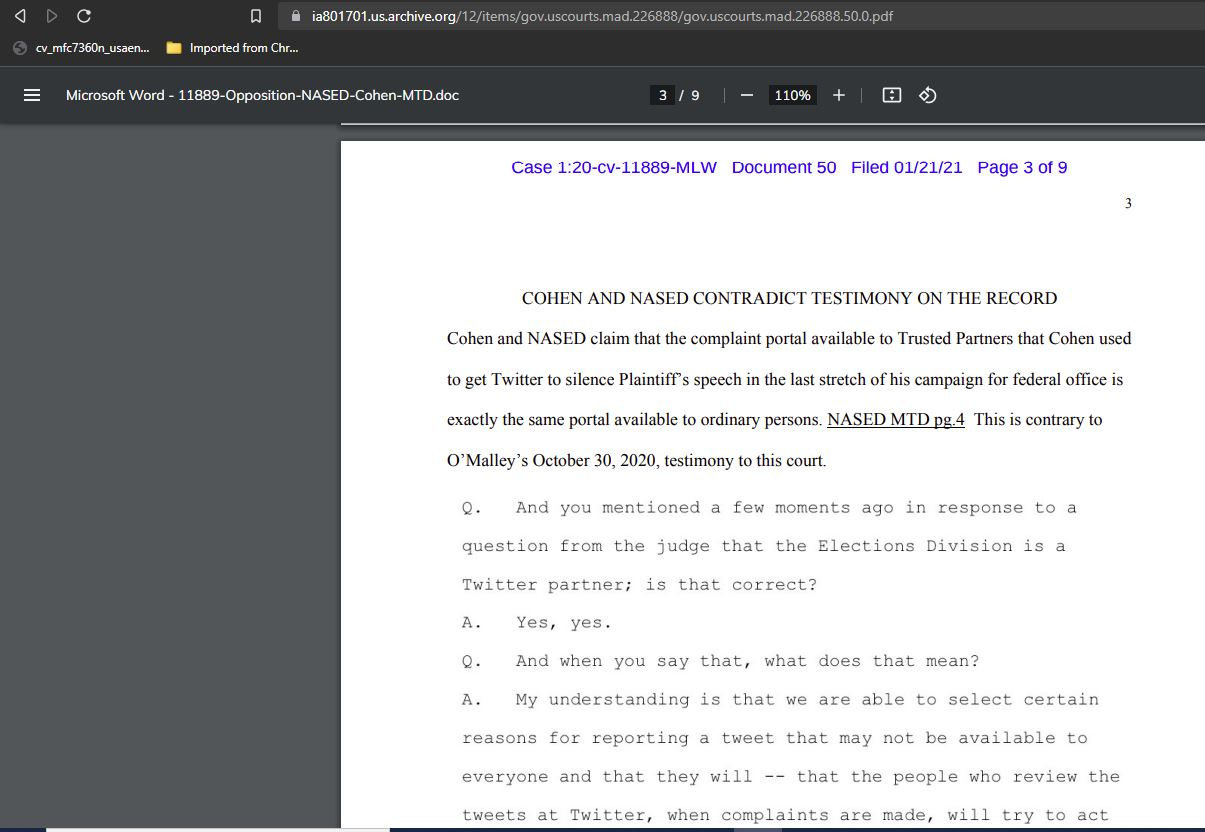The height and width of the screenshot is (832, 1205).
Task: Click the PDF document title in toolbar
Action: coord(262,96)
